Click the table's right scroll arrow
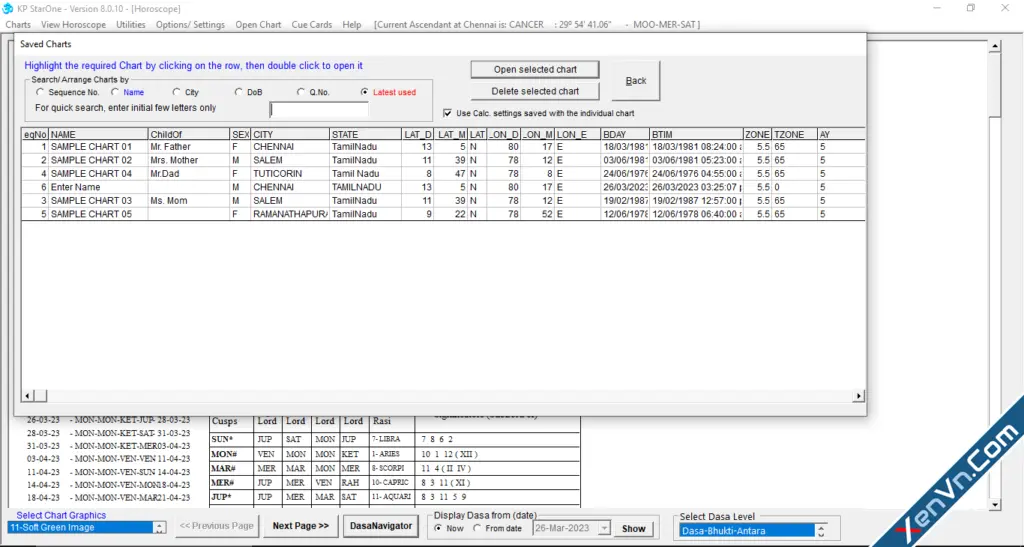 858,396
